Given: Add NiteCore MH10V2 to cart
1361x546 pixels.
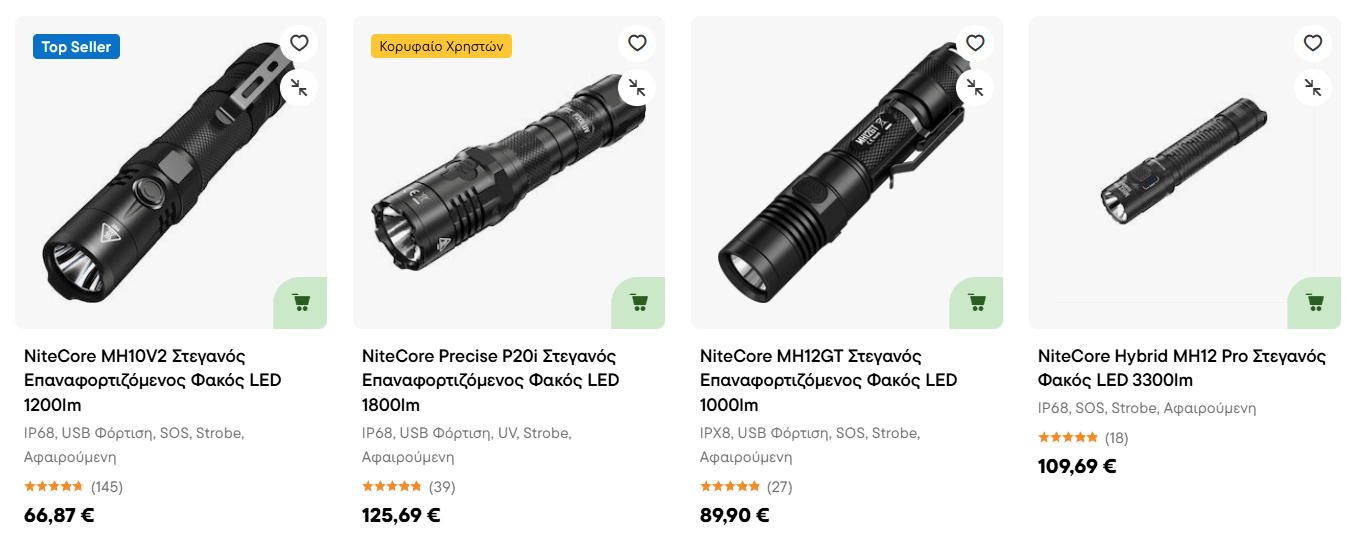Looking at the screenshot, I should (300, 302).
